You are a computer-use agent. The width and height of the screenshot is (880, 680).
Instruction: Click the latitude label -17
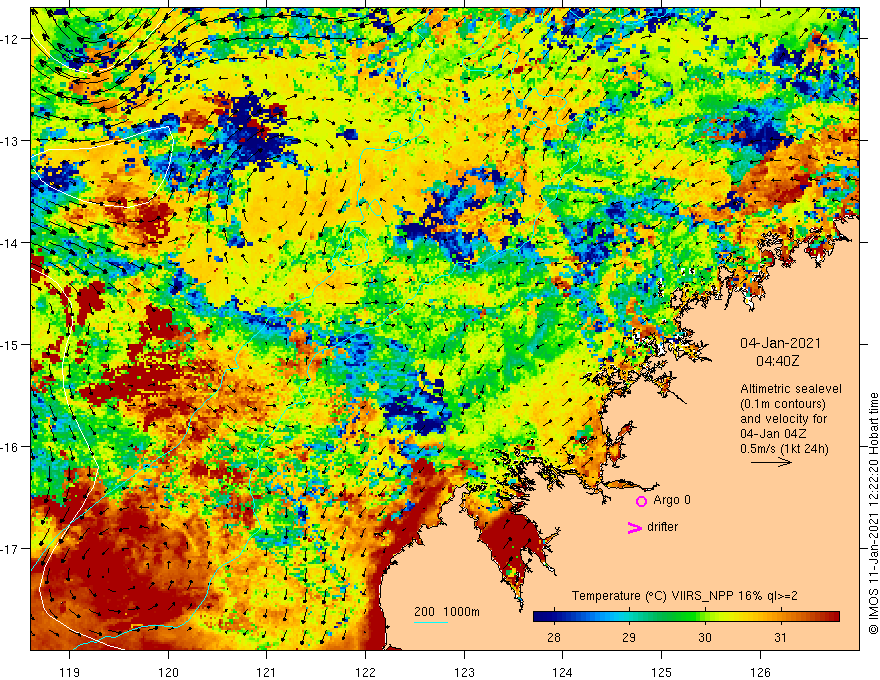coord(11,549)
